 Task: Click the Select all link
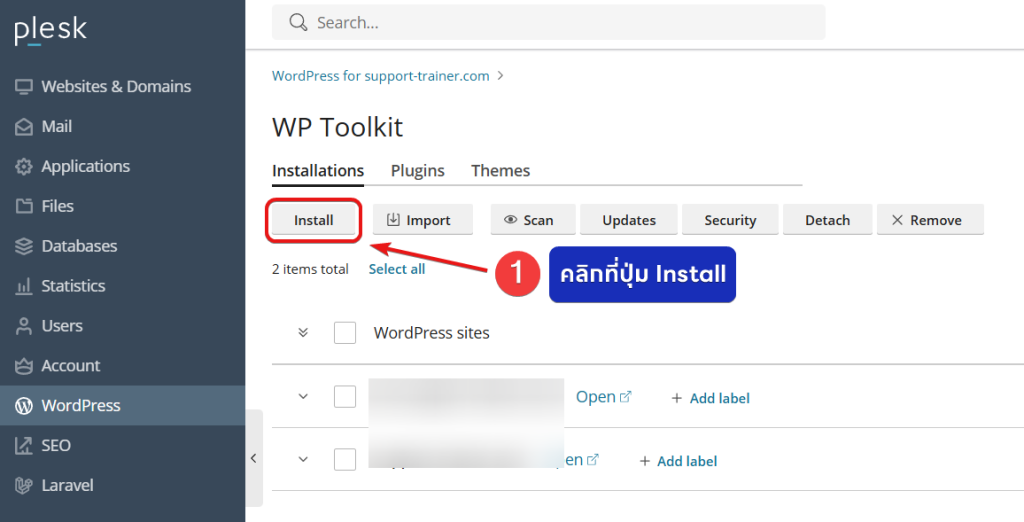coord(396,269)
